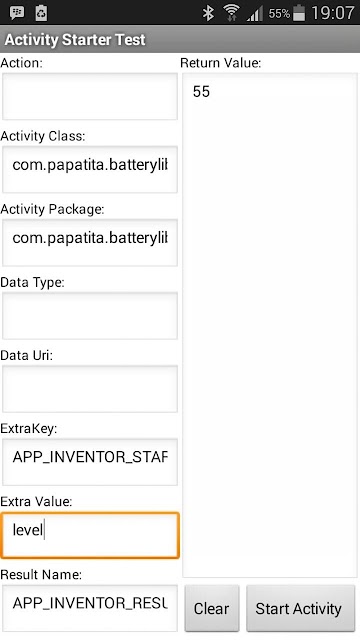
Task: Focus the Data Type text field
Action: [x=90, y=316]
